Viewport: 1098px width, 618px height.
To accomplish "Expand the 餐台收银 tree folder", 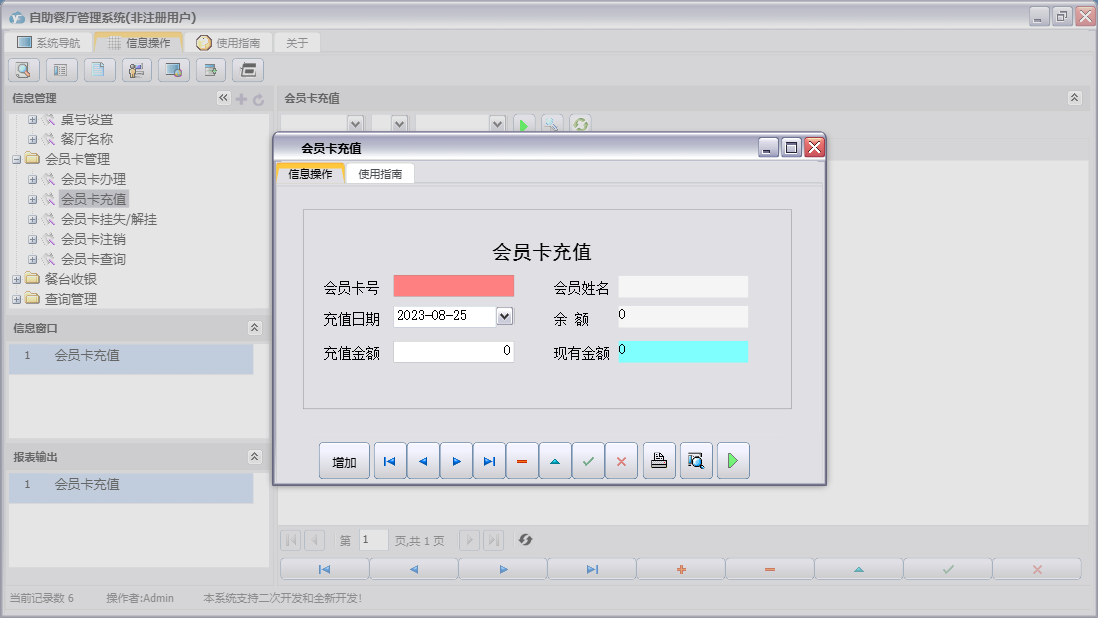I will [16, 279].
